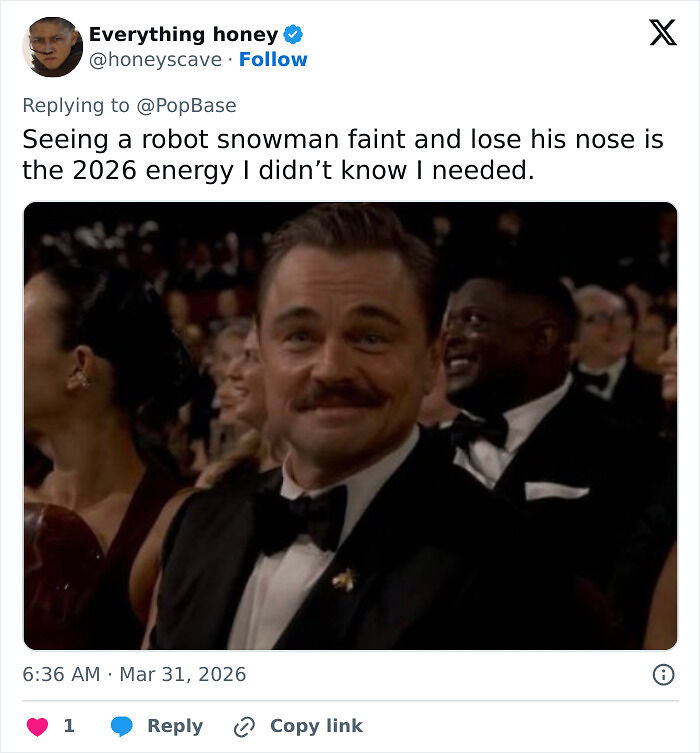This screenshot has width=700, height=753.
Task: Open the Everything honey display name
Action: tap(183, 34)
